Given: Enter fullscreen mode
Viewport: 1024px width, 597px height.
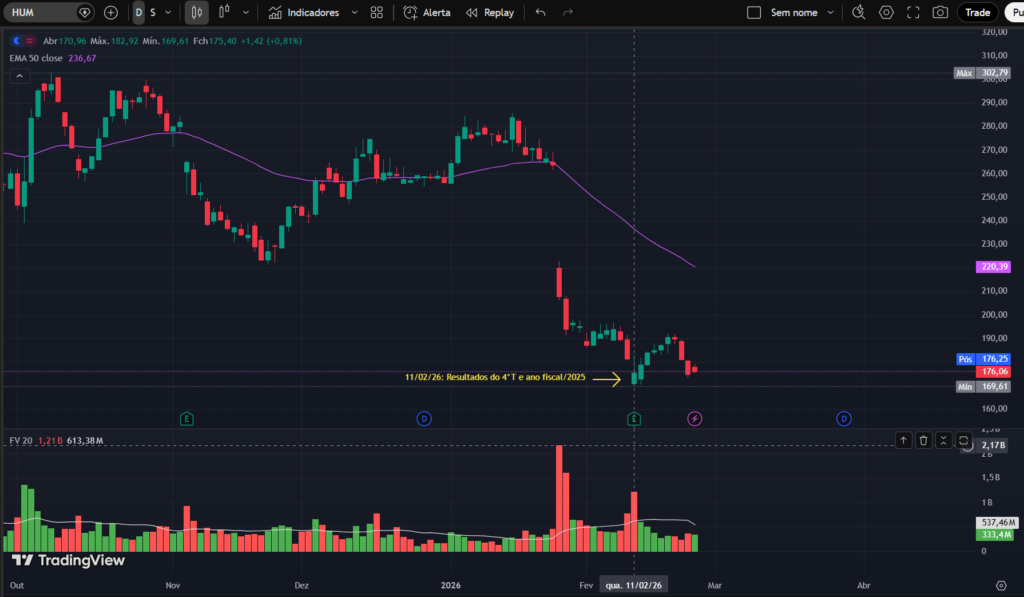Looking at the screenshot, I should [x=913, y=12].
